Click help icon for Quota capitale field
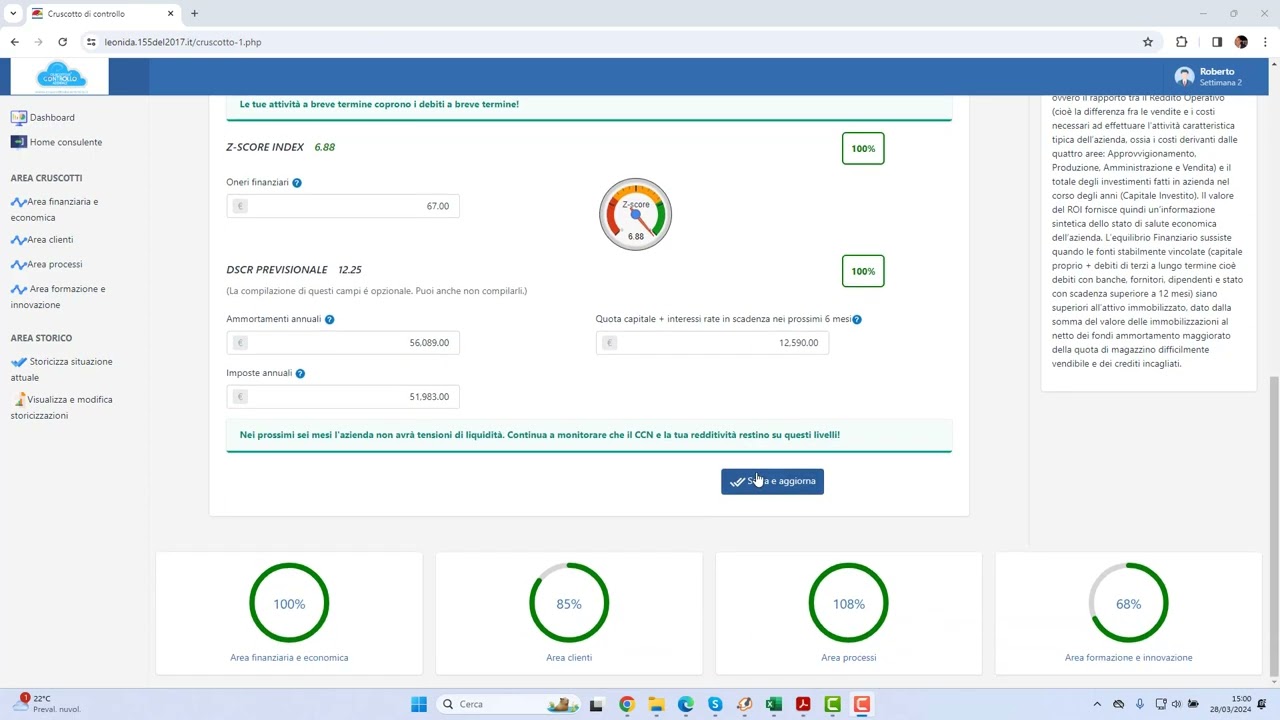The width and height of the screenshot is (1280, 720). (x=857, y=319)
